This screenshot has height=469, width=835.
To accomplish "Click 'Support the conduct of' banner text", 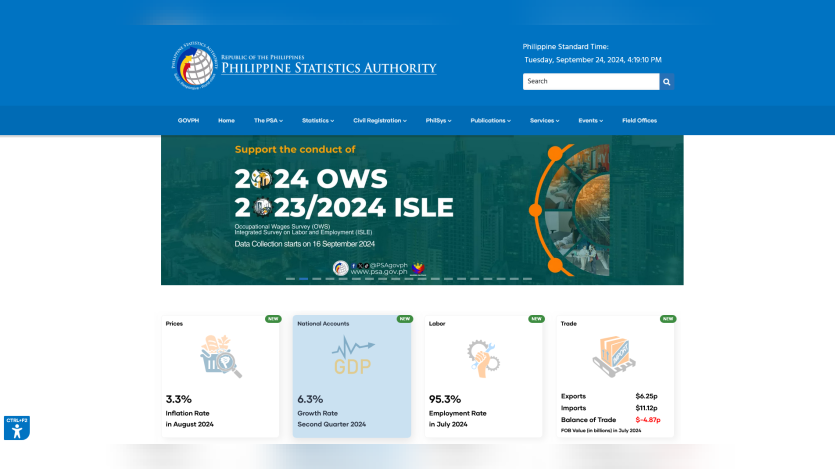I will coord(295,150).
